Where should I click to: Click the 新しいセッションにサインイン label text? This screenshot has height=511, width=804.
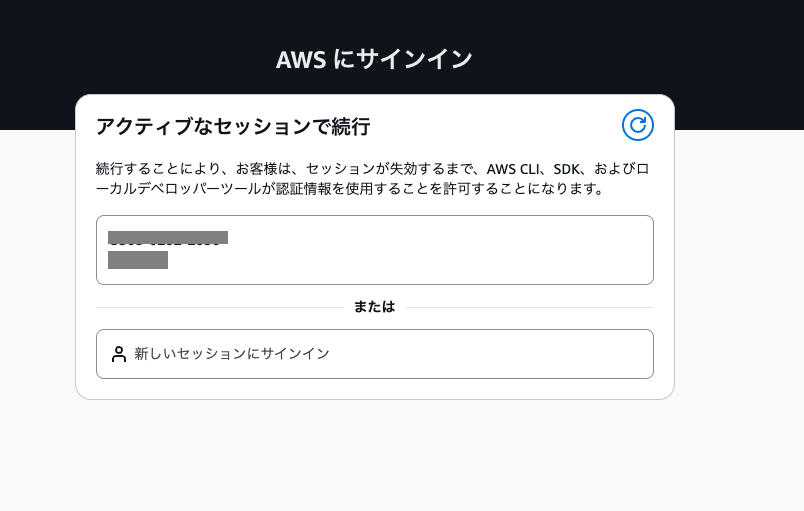click(x=232, y=354)
